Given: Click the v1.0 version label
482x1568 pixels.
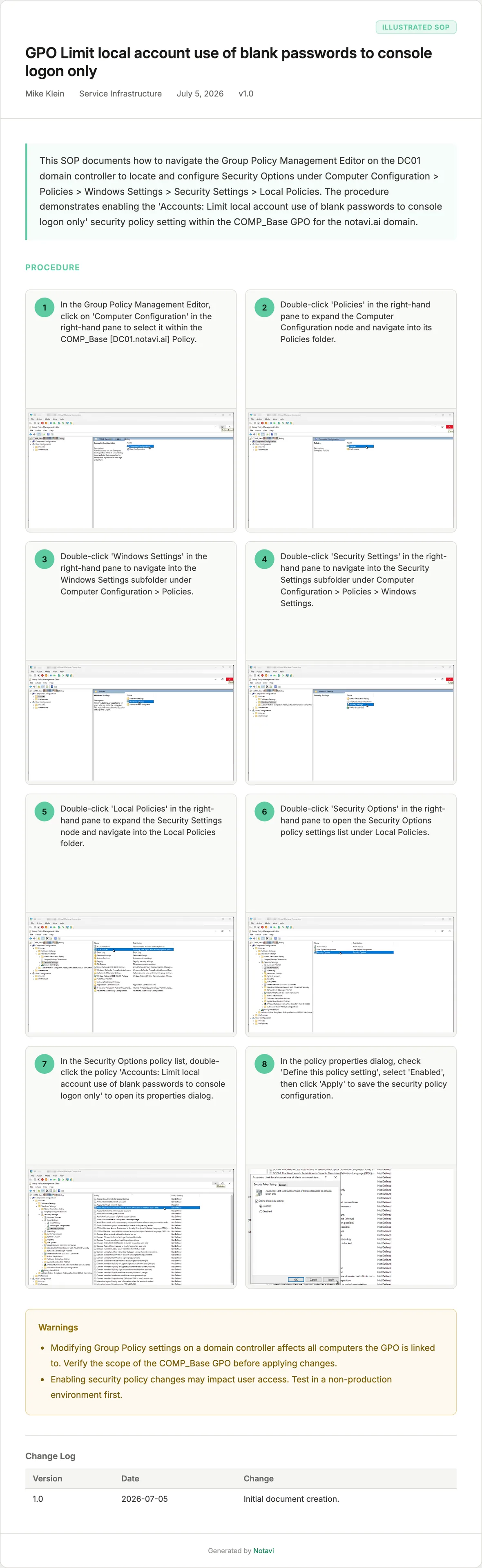Looking at the screenshot, I should pos(245,94).
